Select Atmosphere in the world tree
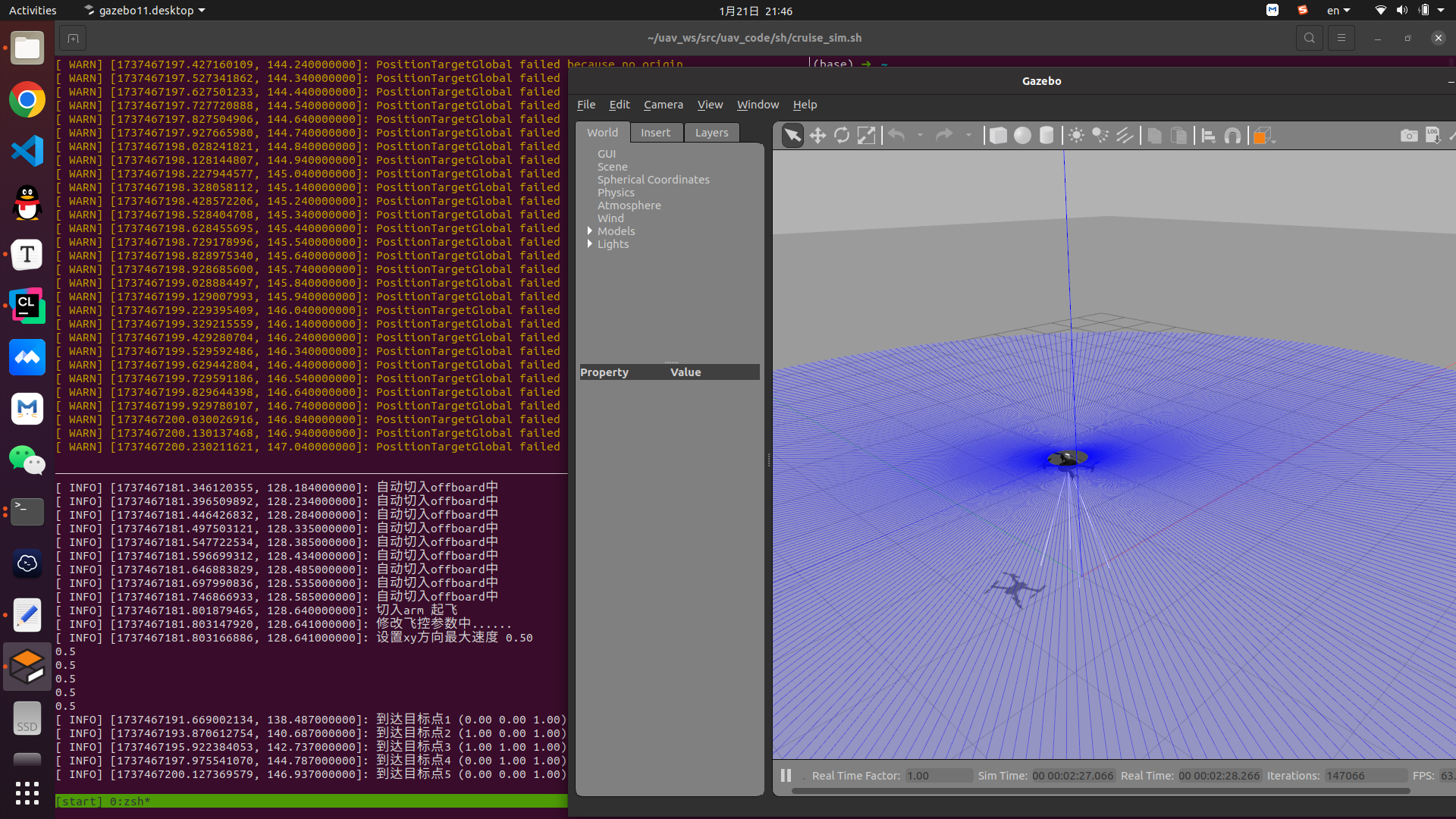Viewport: 1456px width, 819px height. [x=629, y=206]
